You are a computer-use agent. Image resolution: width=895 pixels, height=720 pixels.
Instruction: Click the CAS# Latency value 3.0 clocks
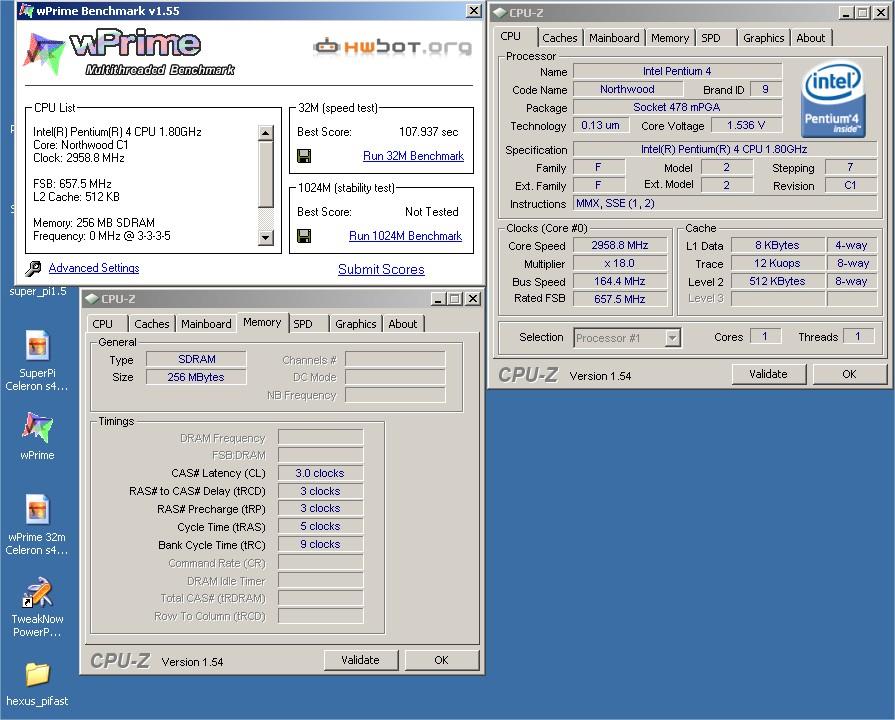click(x=320, y=473)
